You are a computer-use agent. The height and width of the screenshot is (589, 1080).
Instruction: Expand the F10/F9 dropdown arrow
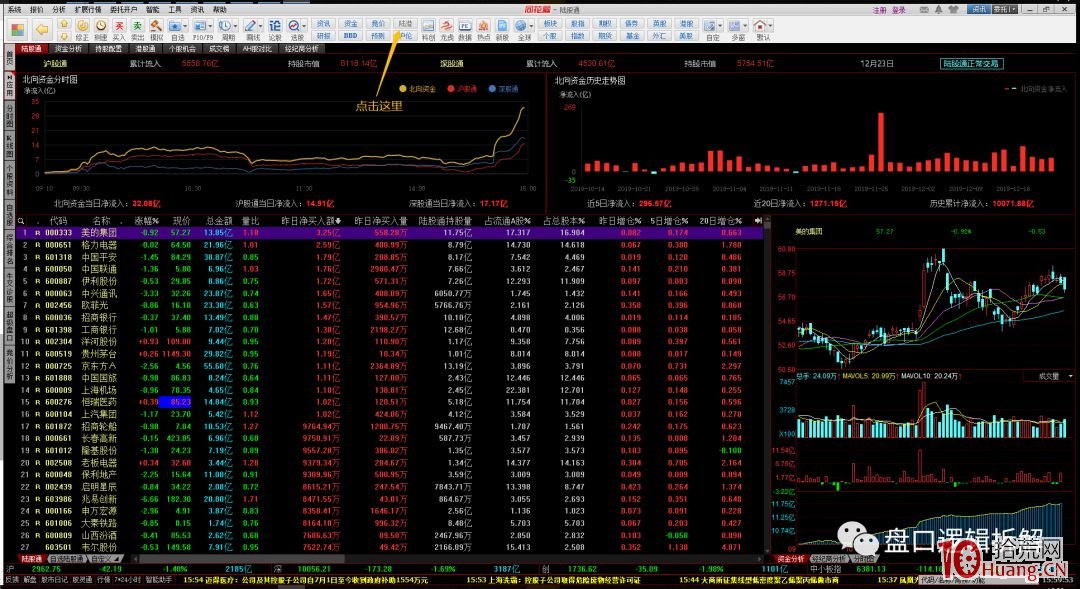click(211, 26)
